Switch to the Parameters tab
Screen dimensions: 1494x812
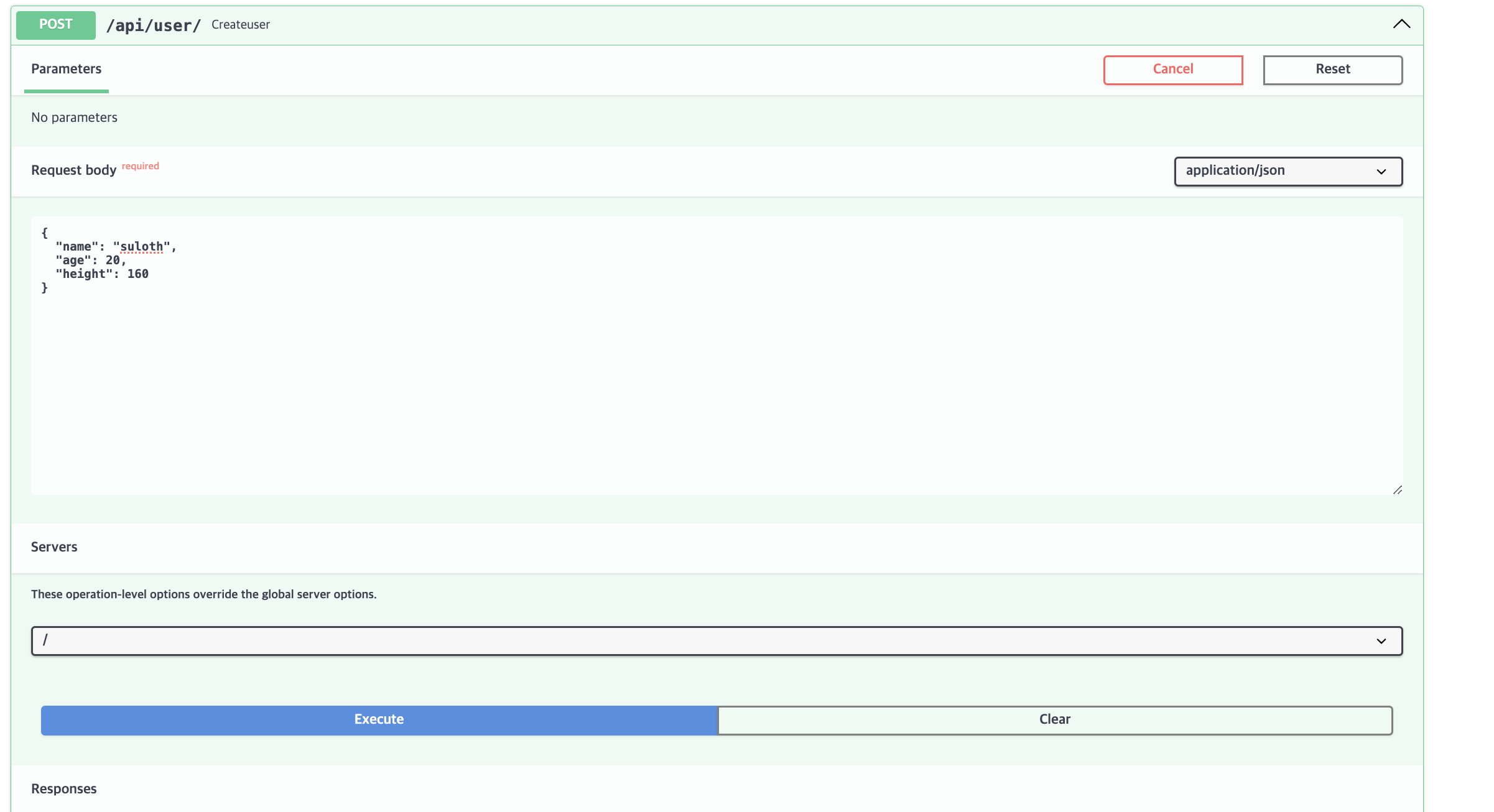[x=66, y=69]
